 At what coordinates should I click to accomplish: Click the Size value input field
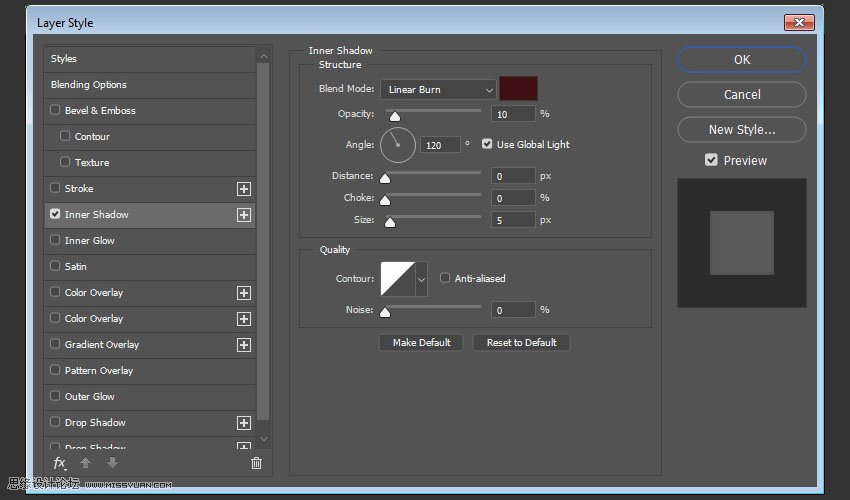click(512, 220)
